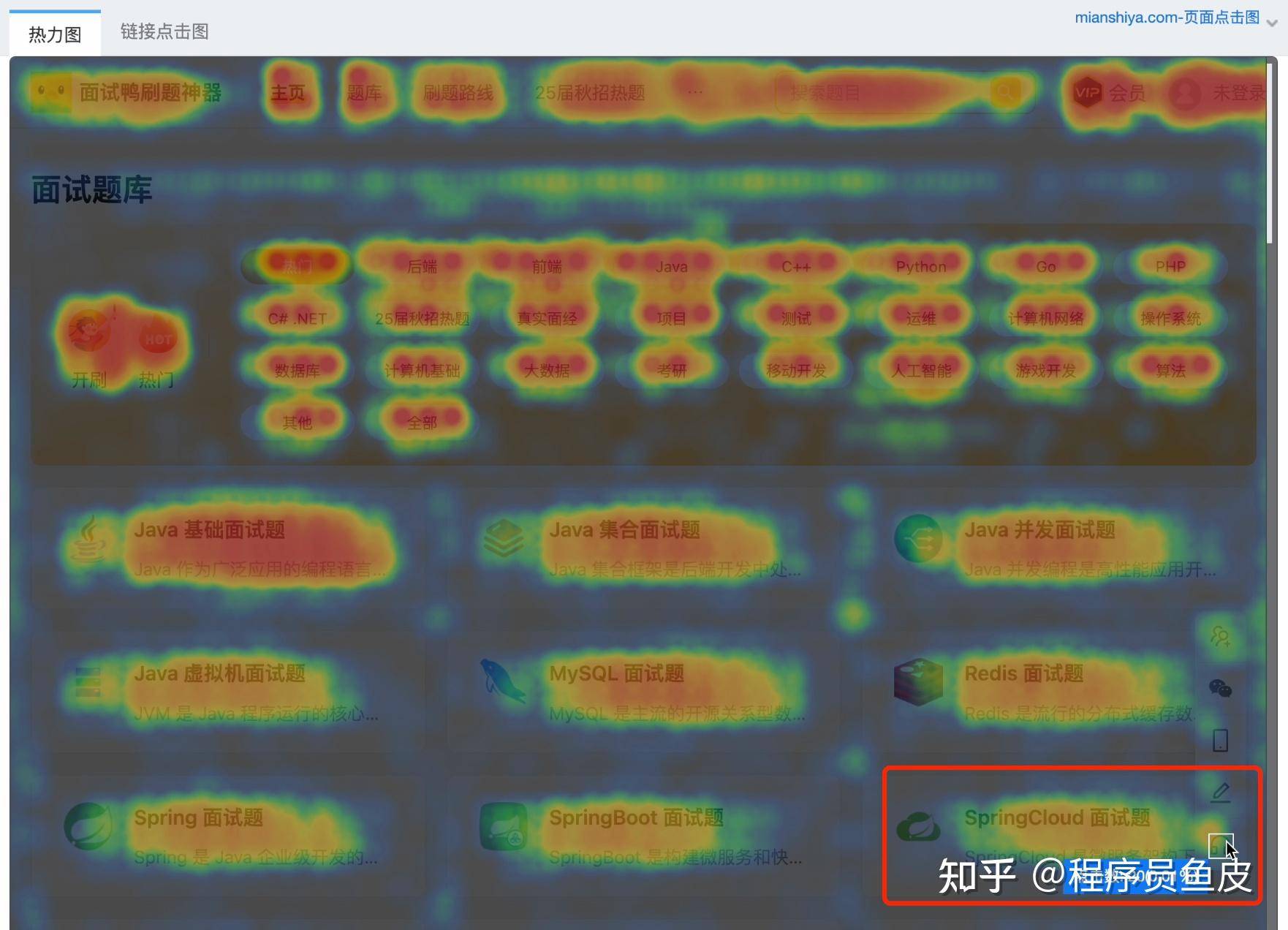This screenshot has height=930, width=1288.
Task: Open the Java 集合面试题 title link
Action: [625, 529]
